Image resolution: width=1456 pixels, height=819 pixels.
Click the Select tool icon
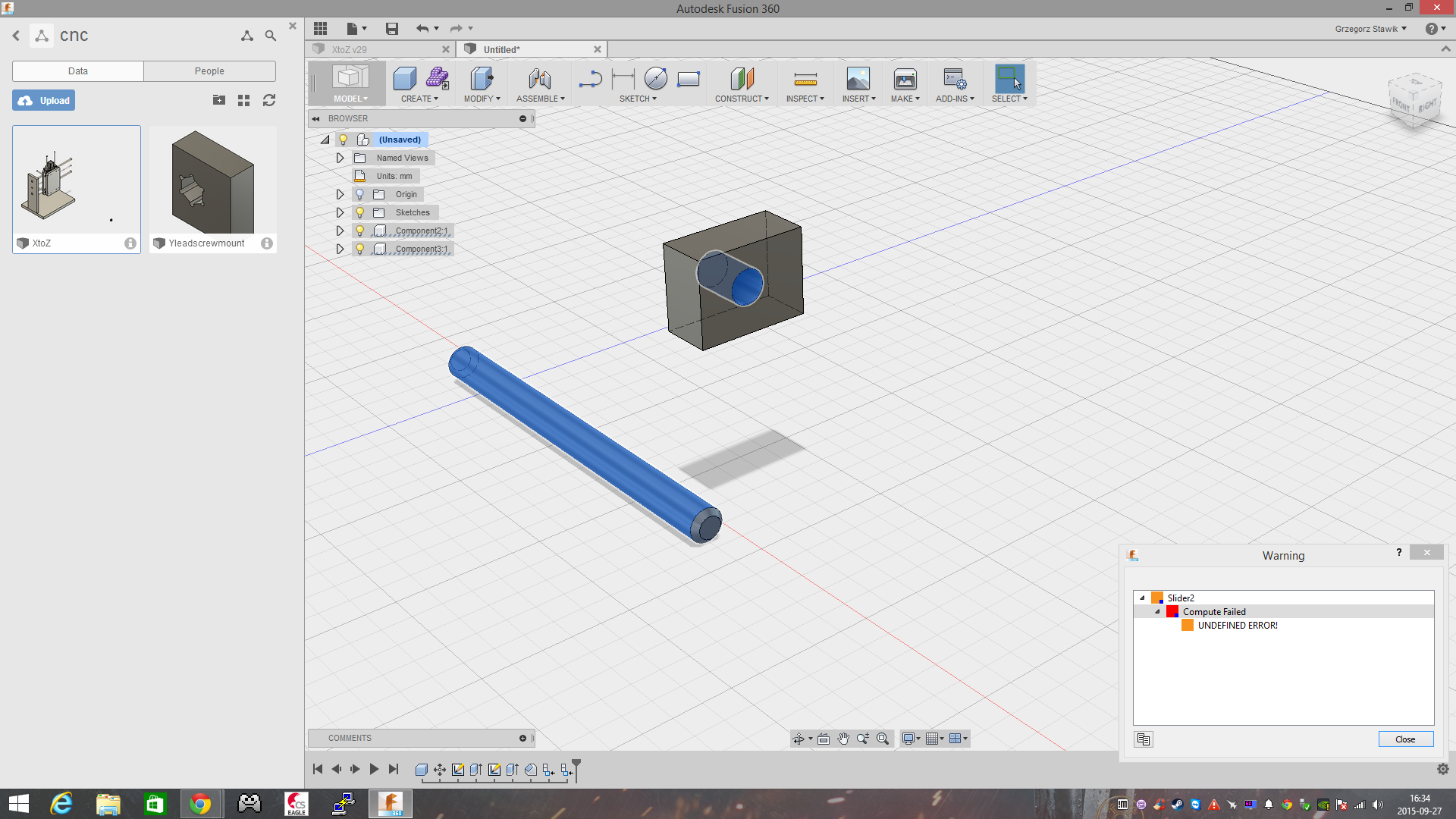[x=1009, y=78]
